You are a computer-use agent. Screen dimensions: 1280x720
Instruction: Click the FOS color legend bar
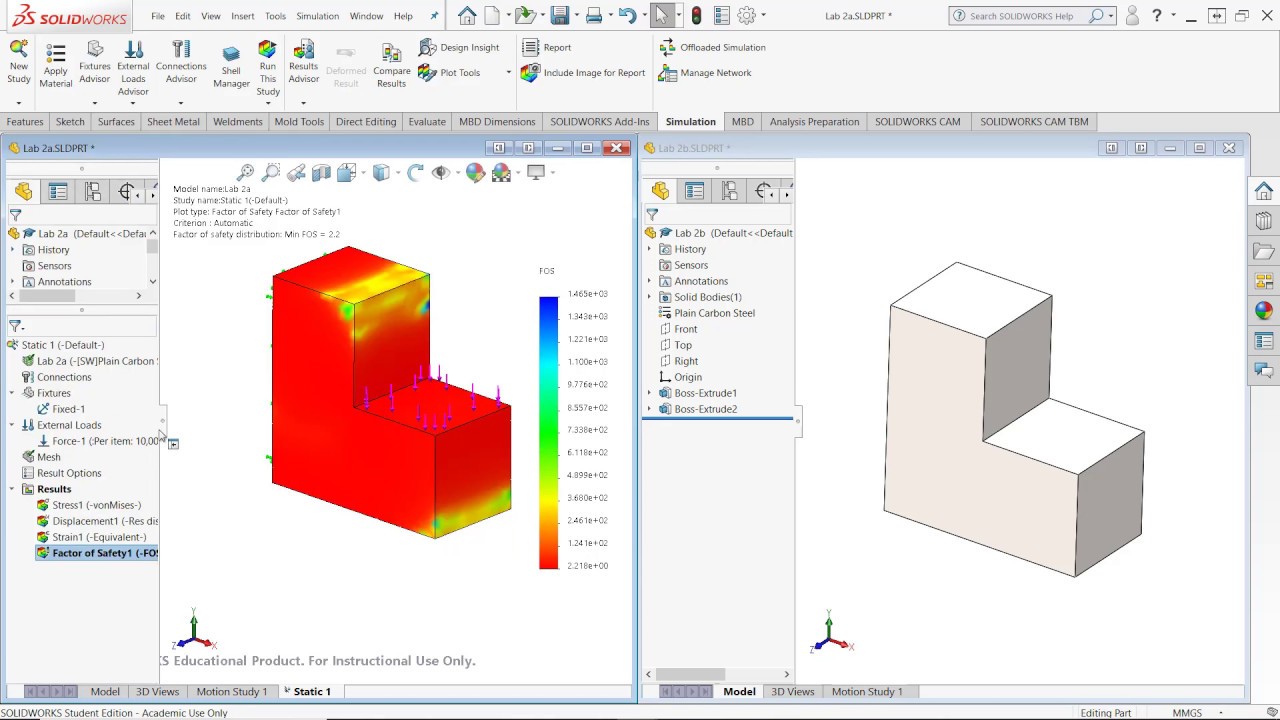click(549, 432)
